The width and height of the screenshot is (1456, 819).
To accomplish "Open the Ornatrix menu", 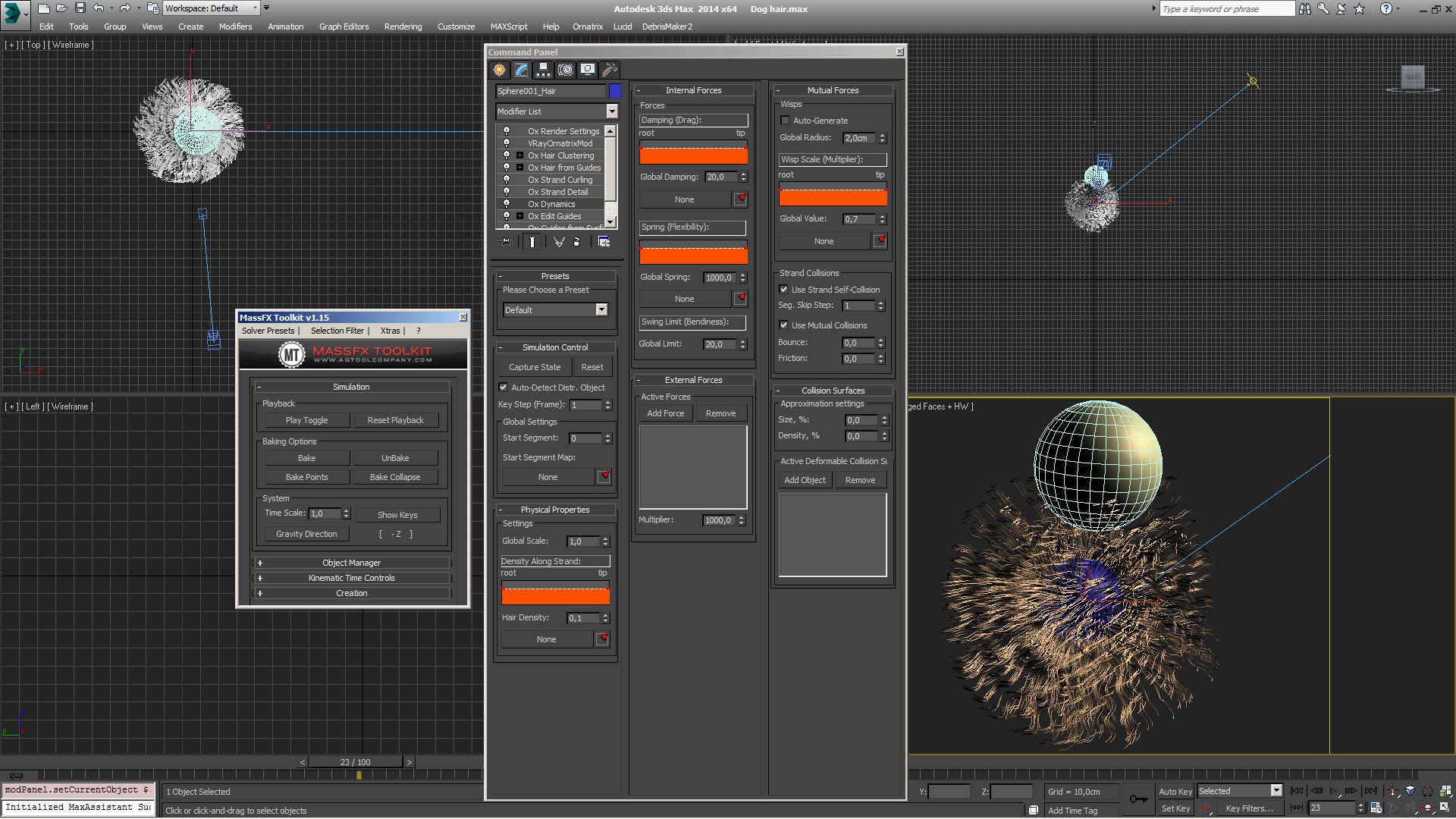I will 588,27.
